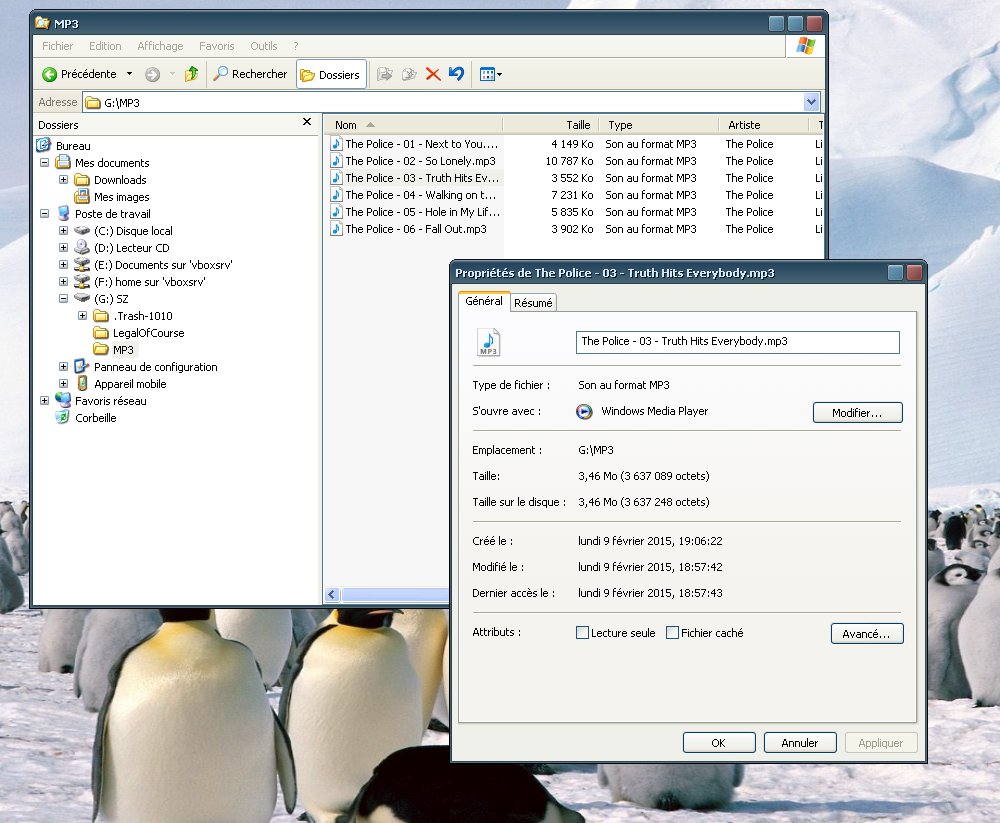Image resolution: width=1000 pixels, height=823 pixels.
Task: Click the Copy To folder icon
Action: 409,74
